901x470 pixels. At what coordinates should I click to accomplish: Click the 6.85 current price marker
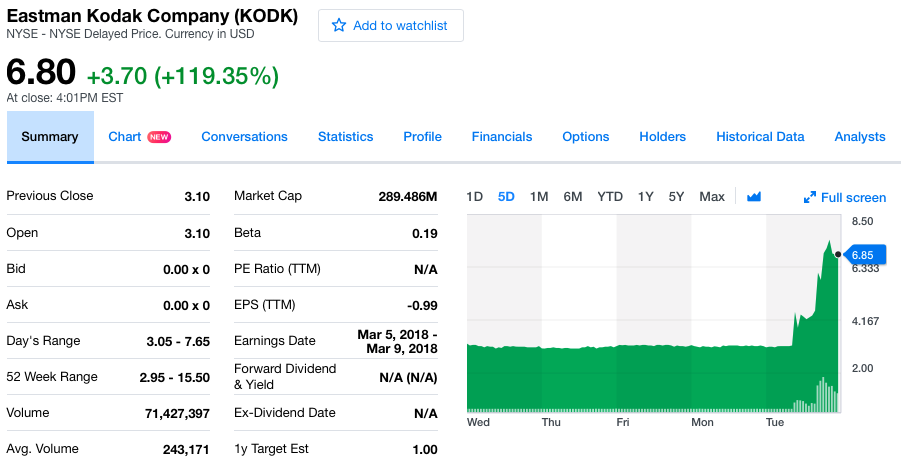click(864, 255)
